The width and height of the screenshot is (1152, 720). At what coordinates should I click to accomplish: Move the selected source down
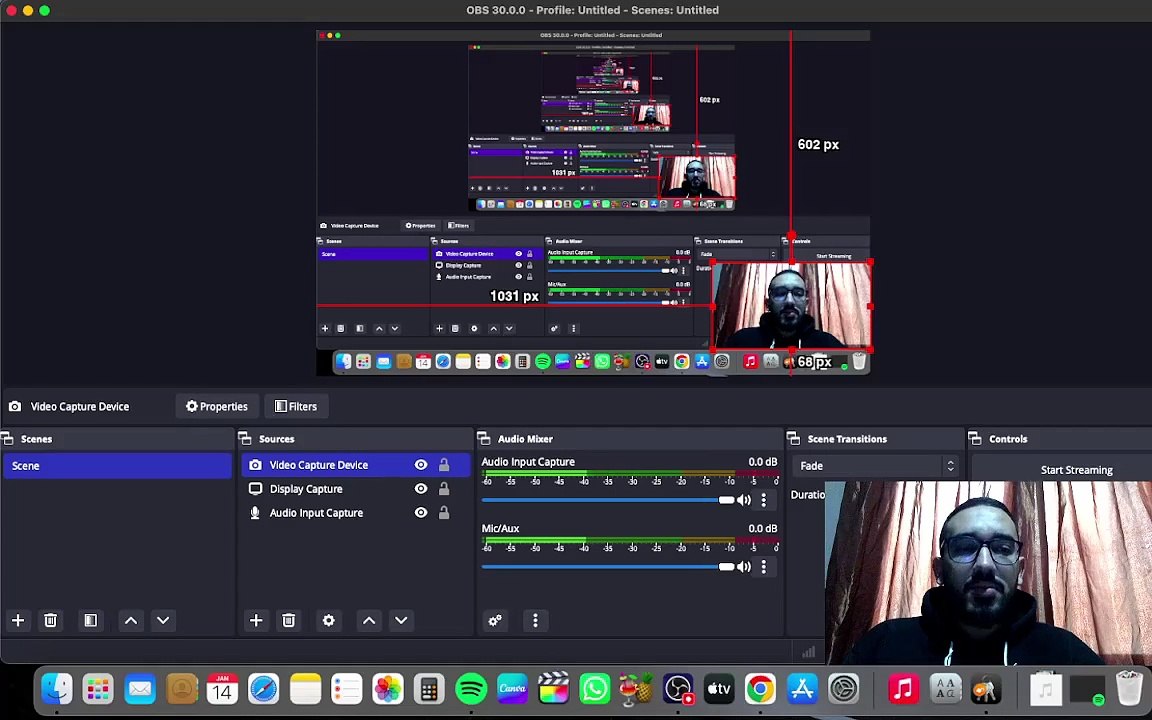click(x=401, y=621)
